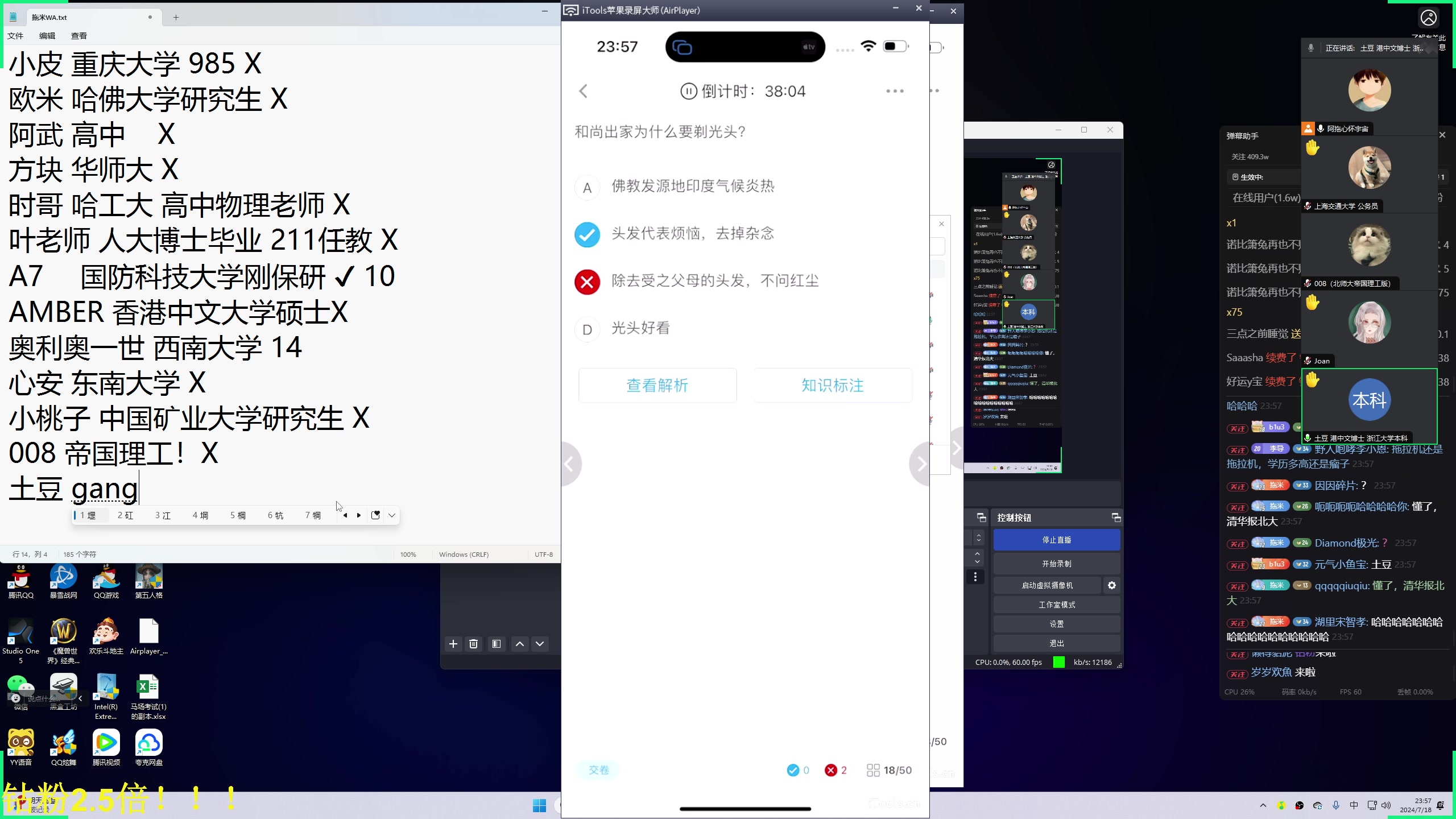Click the correct answers count icon
The width and height of the screenshot is (1456, 819).
point(793,770)
